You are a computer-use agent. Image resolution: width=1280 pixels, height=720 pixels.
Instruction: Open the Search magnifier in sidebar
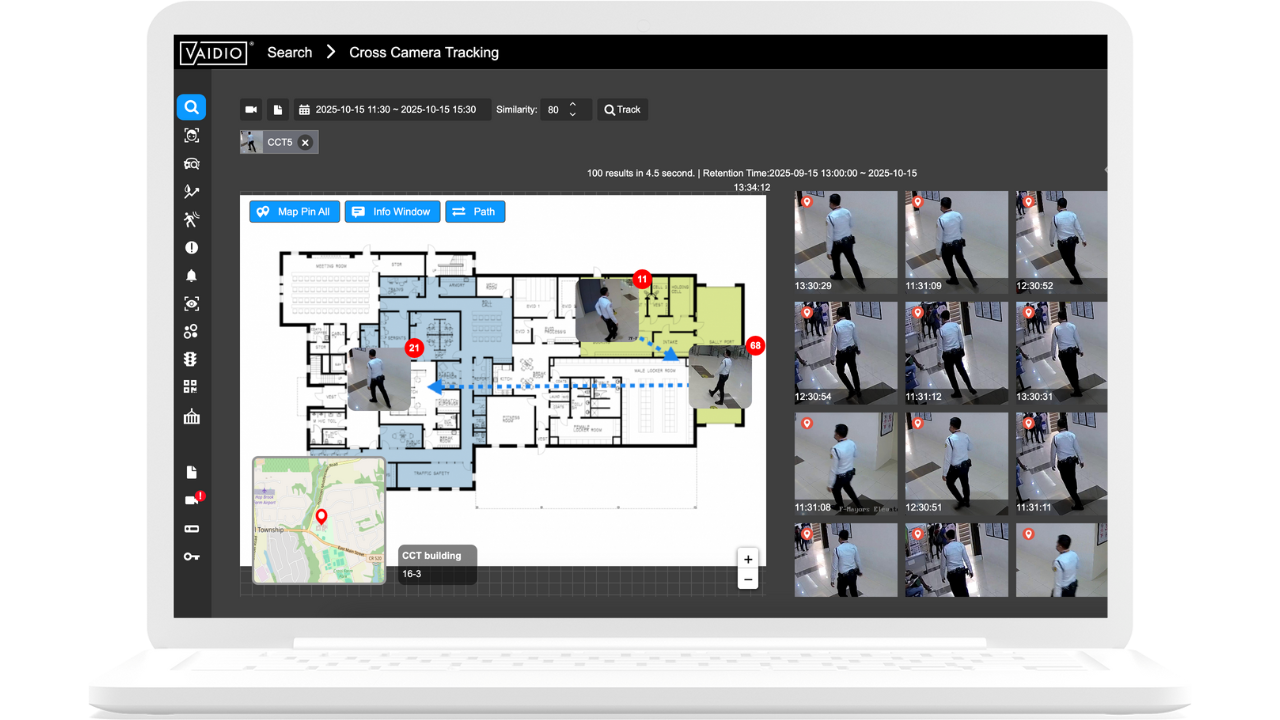[191, 107]
